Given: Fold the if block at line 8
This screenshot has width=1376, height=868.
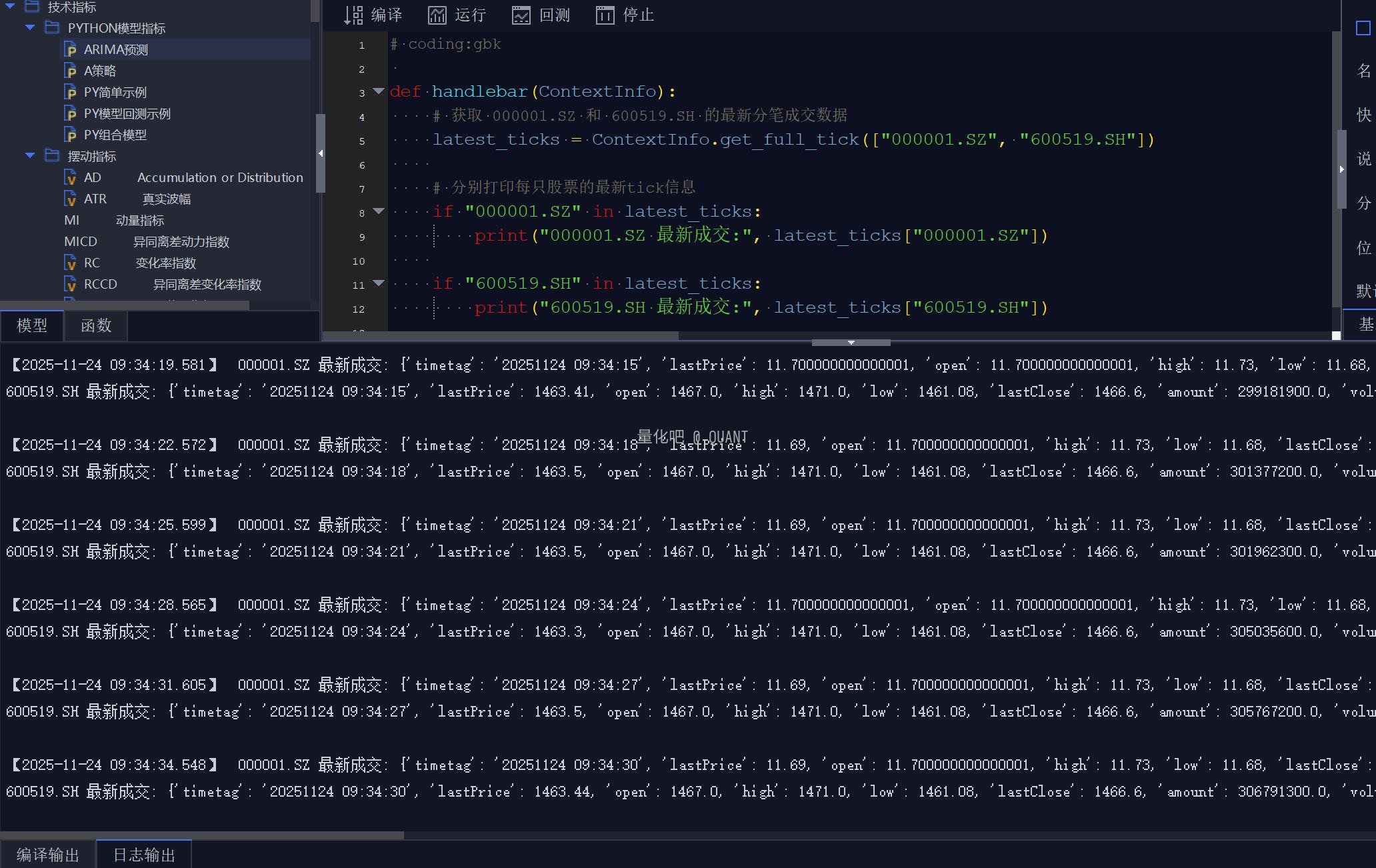Looking at the screenshot, I should 378,211.
